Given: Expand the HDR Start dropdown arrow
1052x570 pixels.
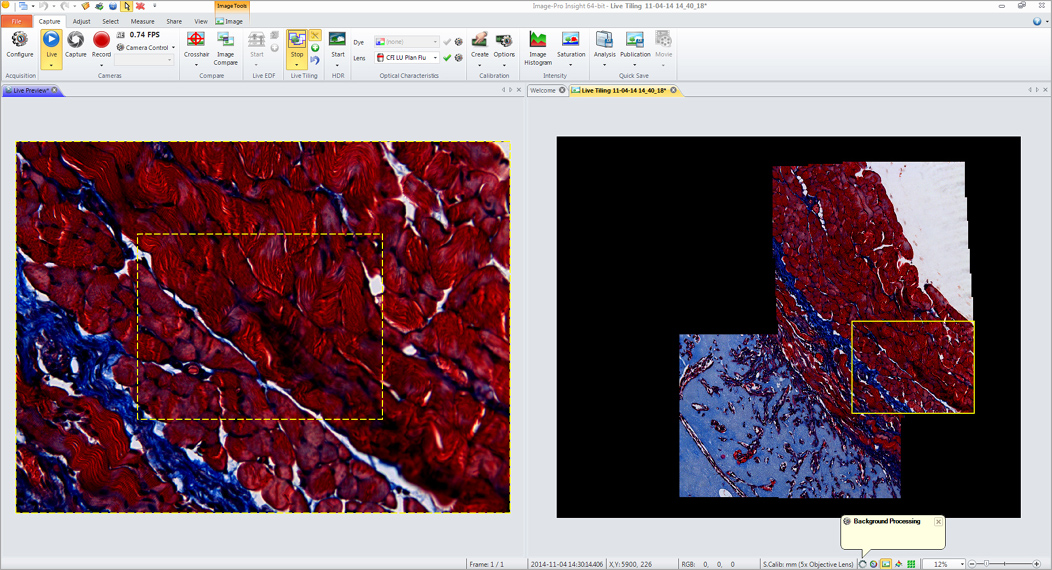Looking at the screenshot, I should tap(337, 65).
